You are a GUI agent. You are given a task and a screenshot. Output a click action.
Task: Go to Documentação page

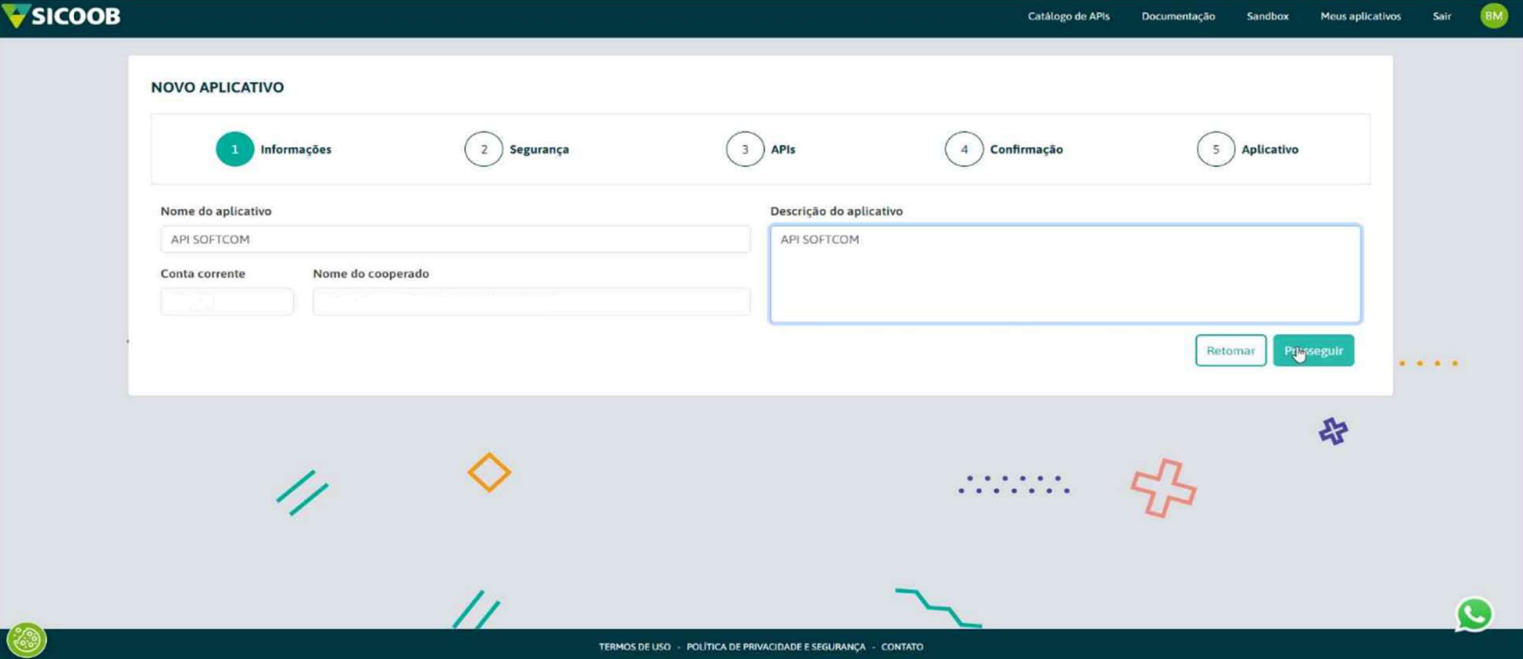[1178, 17]
